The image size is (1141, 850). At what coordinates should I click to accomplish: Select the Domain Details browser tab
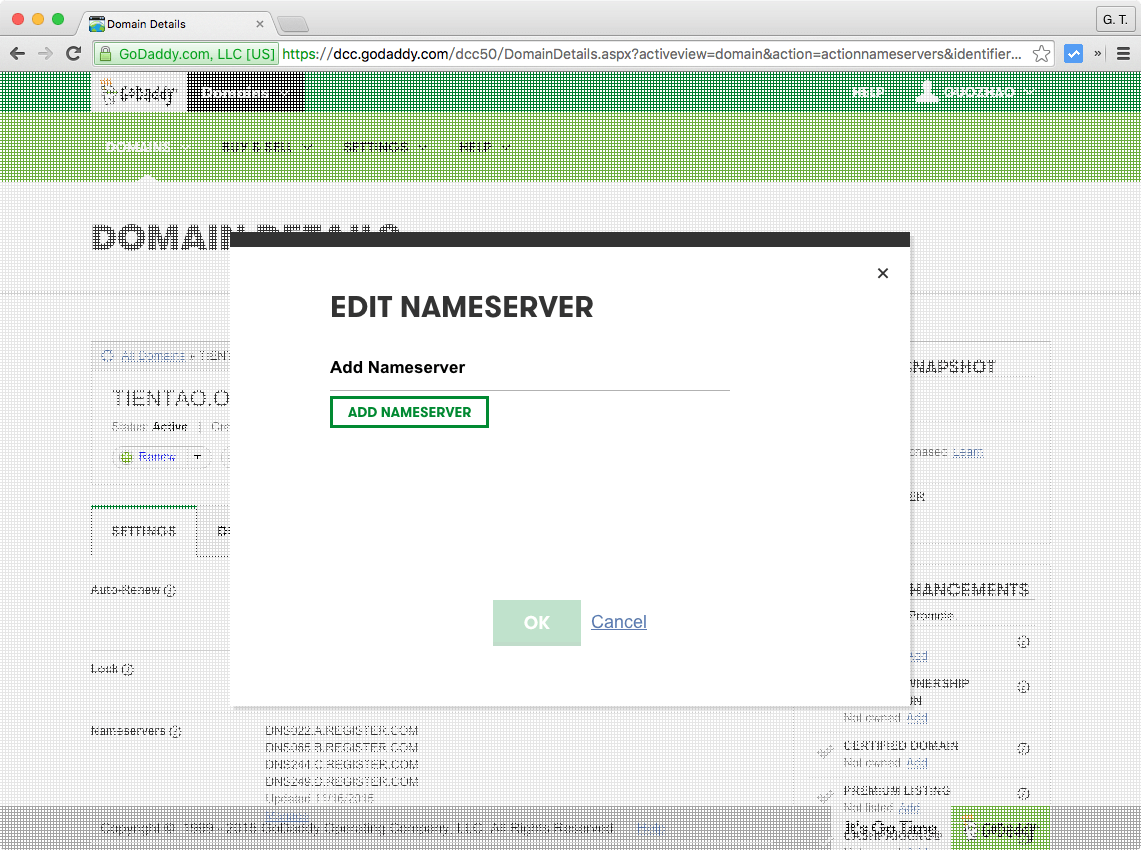coord(150,23)
